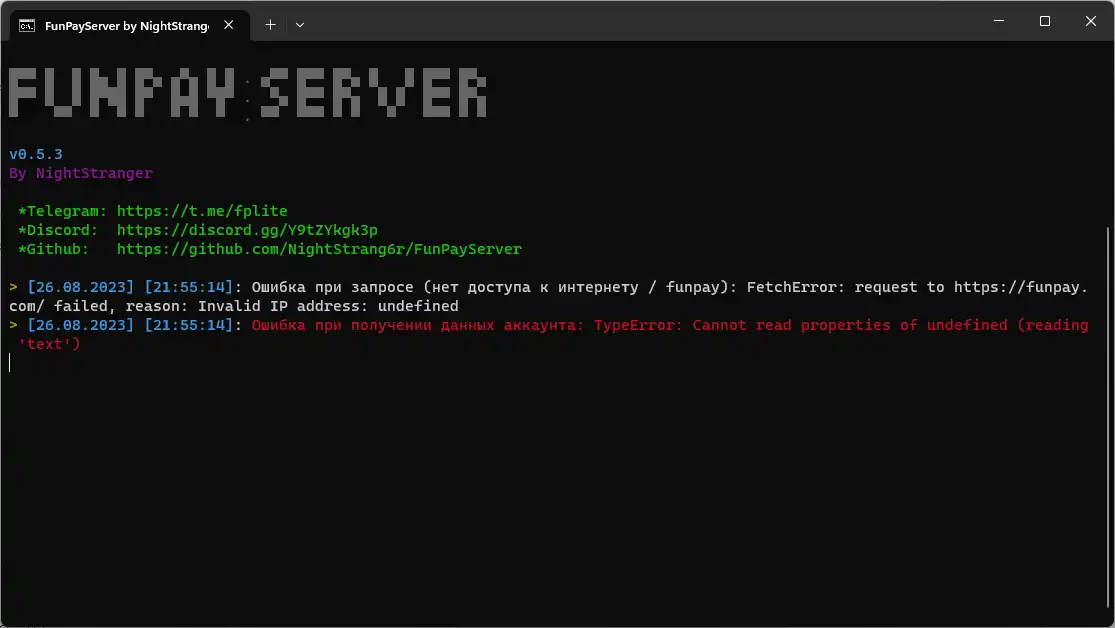Expand the new tab profile dropdown
This screenshot has height=628, width=1115.
point(300,25)
